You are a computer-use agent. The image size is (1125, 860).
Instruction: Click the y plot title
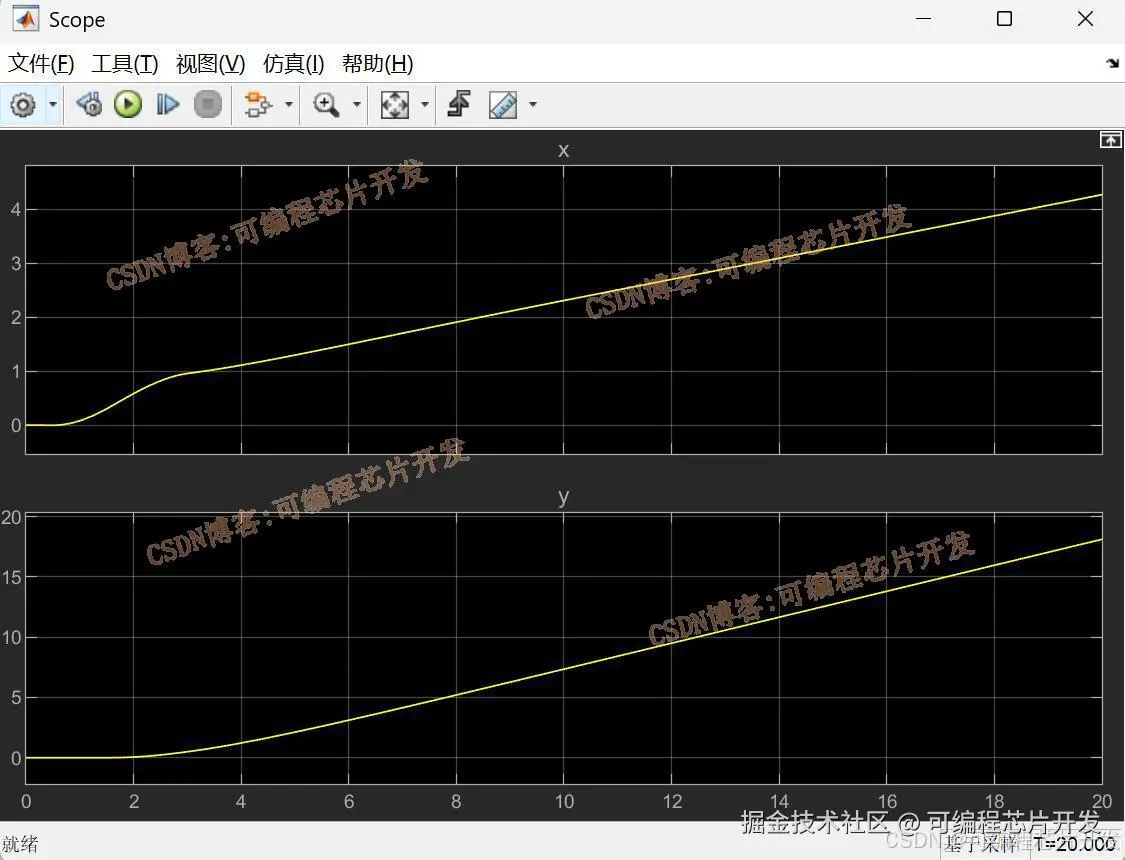[x=563, y=496]
